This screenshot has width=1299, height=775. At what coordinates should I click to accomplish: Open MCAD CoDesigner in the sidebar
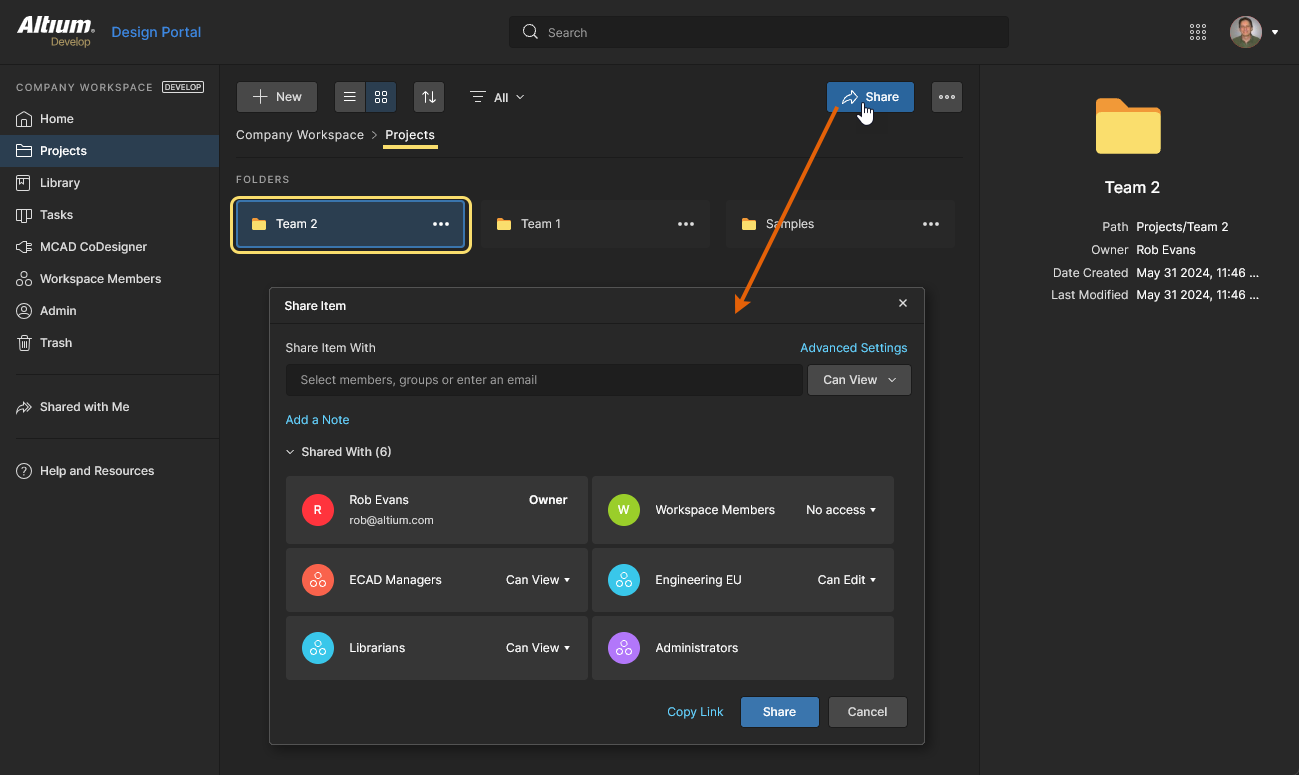click(109, 247)
